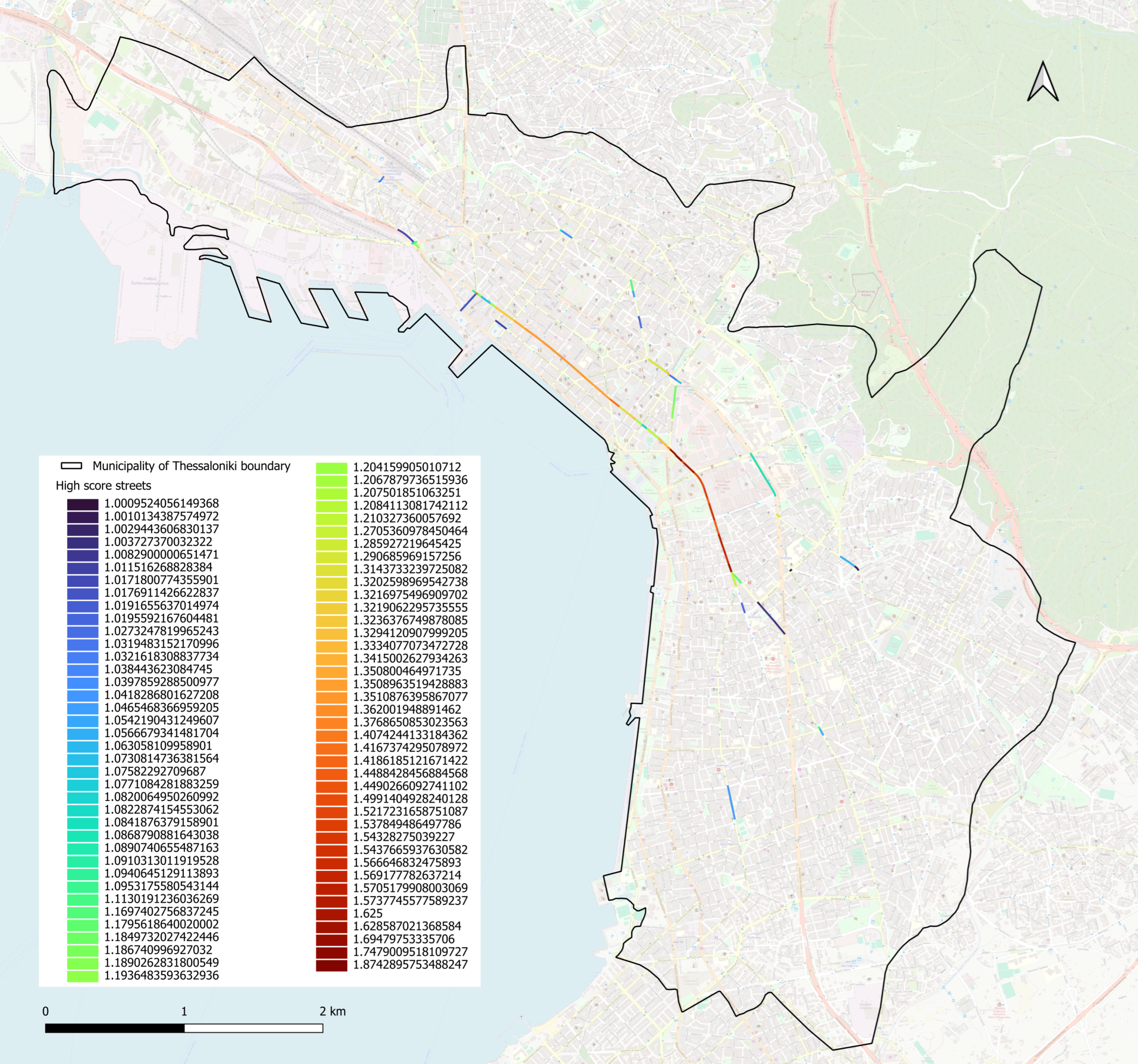Click the 1.1936483593632936 legend value text
Viewport: 1138px width, 1064px height.
coord(161,975)
